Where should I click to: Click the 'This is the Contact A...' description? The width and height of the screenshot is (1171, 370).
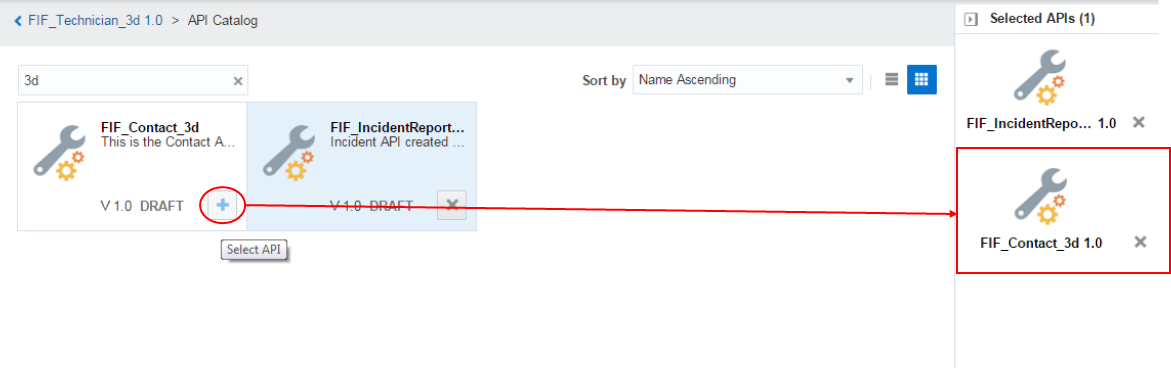pyautogui.click(x=168, y=141)
